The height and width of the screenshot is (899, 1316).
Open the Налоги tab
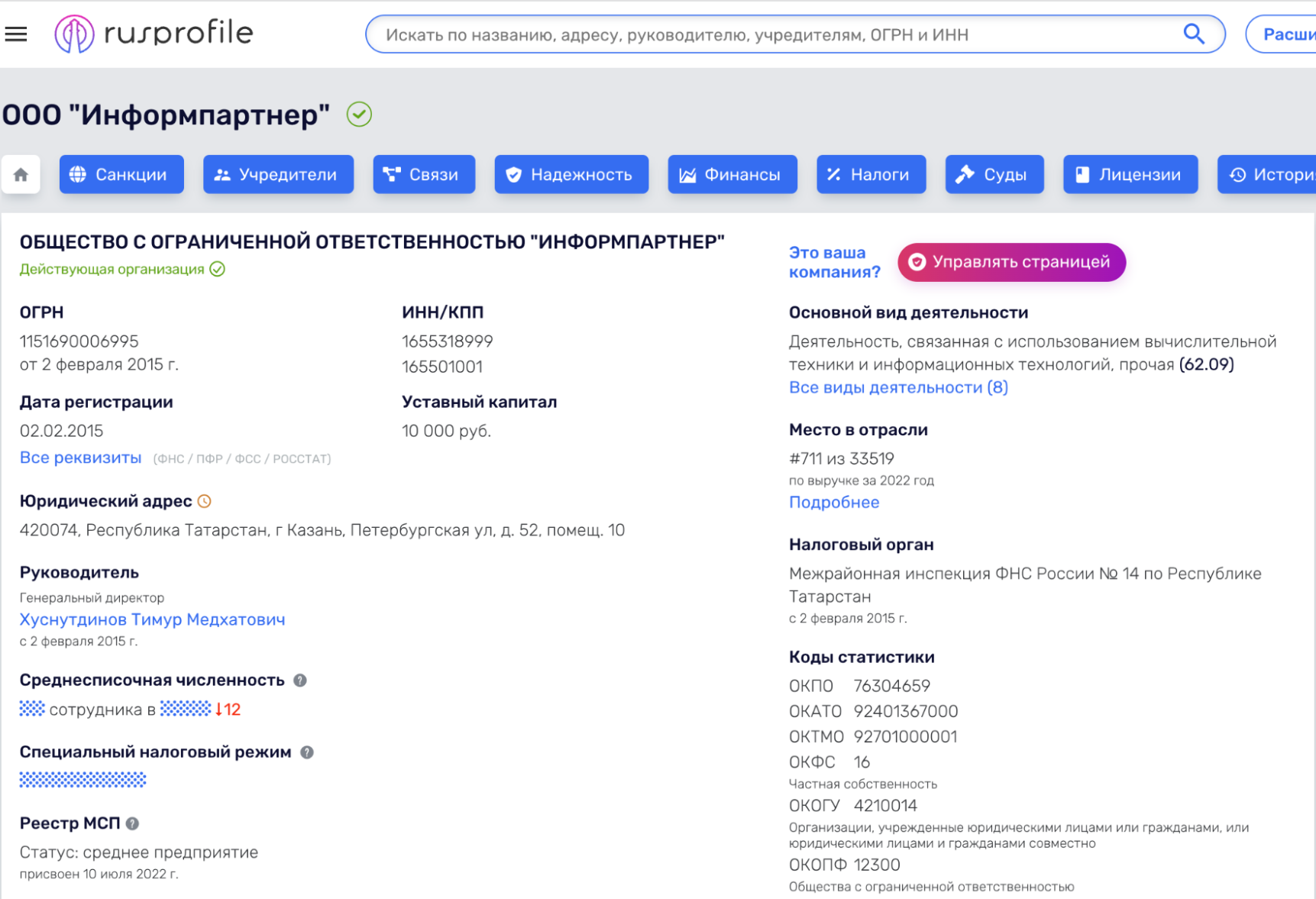coord(871,175)
